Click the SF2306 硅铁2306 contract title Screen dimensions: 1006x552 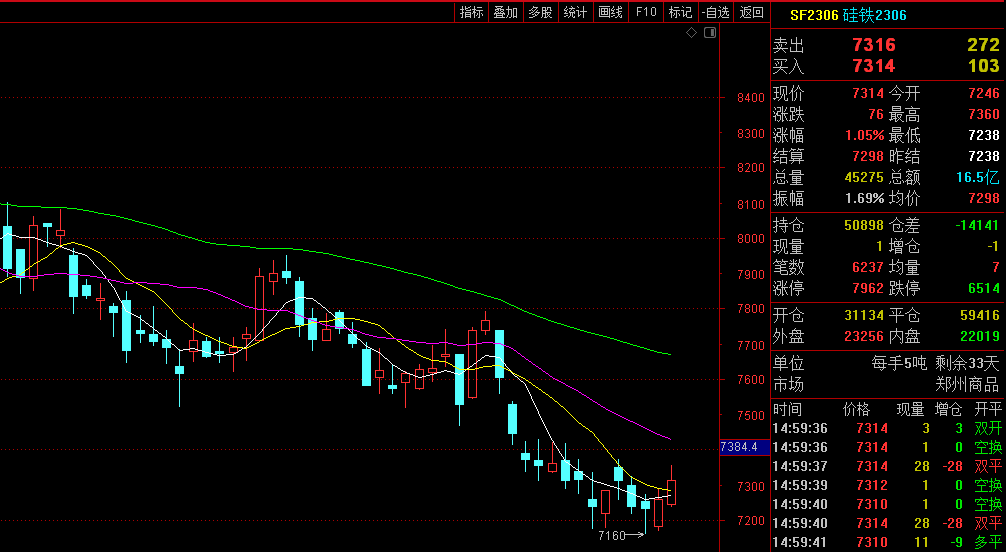pyautogui.click(x=848, y=15)
